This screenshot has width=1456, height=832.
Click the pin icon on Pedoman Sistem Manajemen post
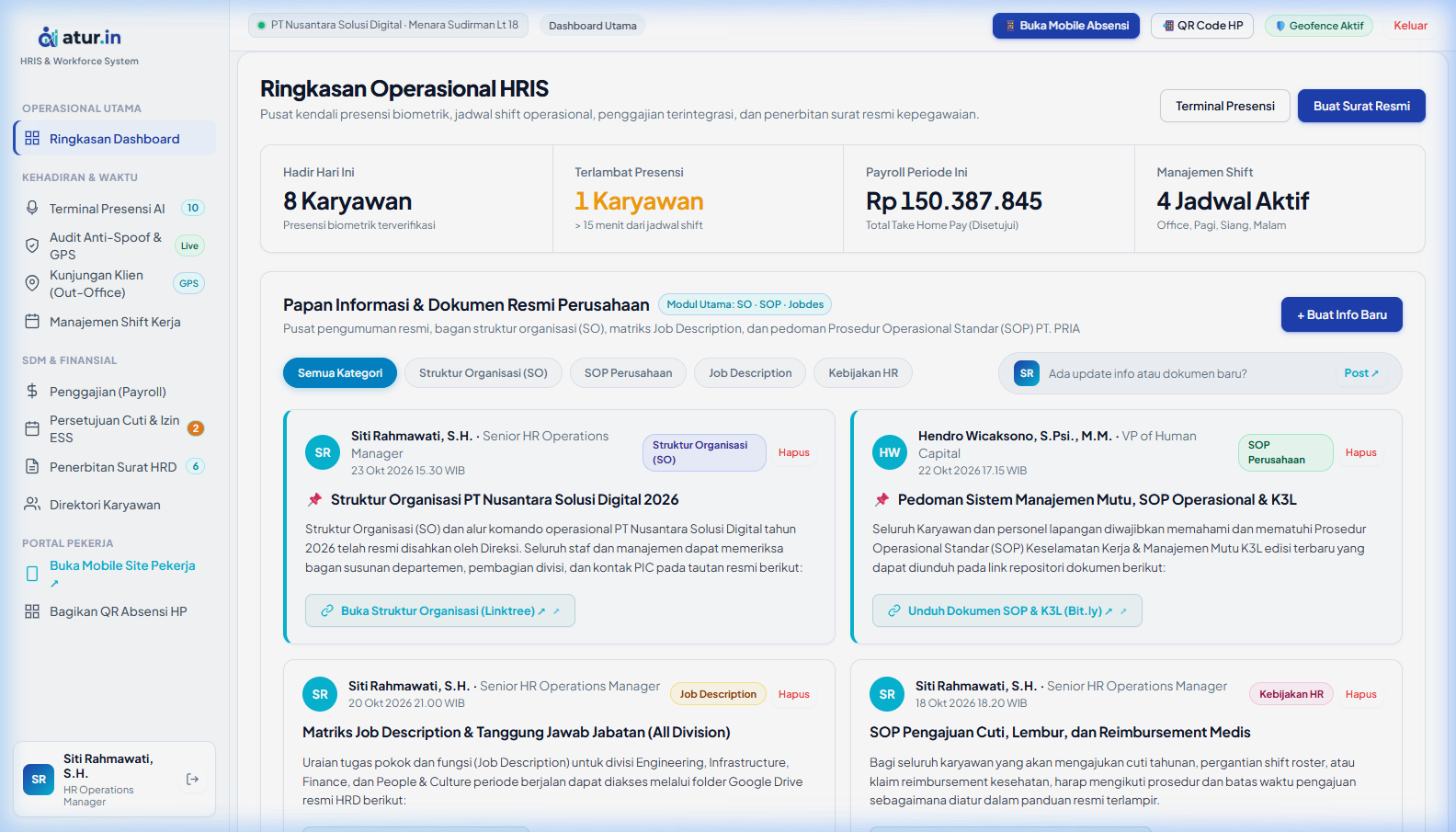click(882, 499)
